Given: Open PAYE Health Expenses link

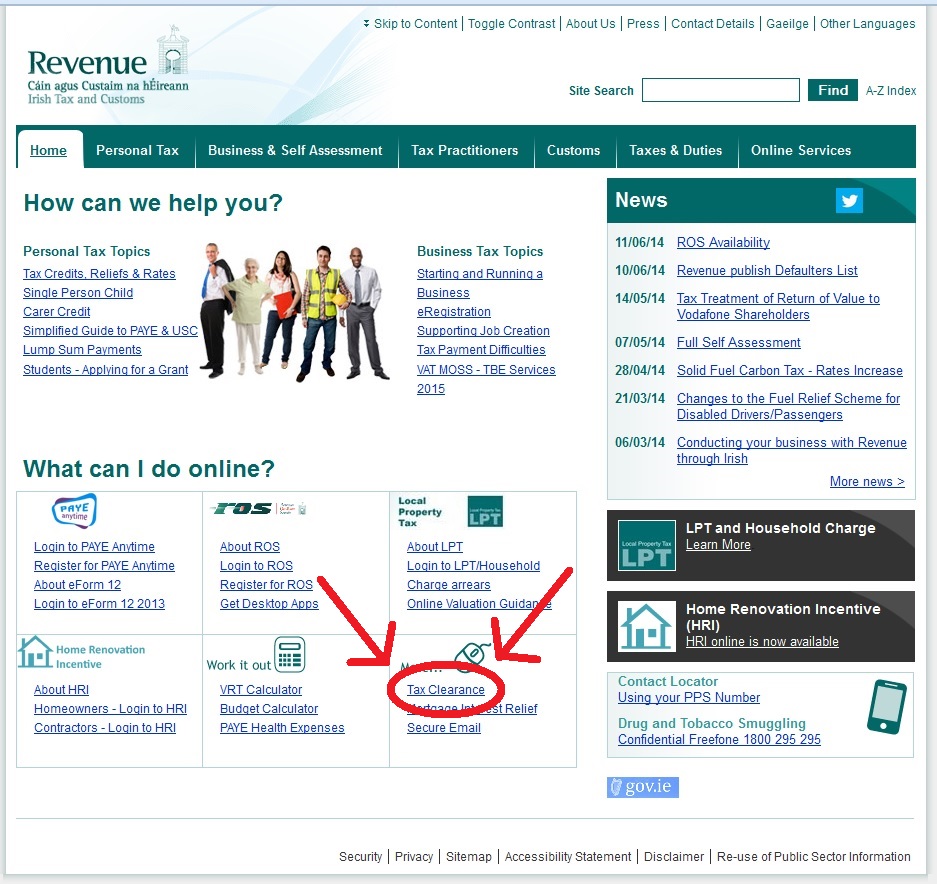Looking at the screenshot, I should (282, 728).
